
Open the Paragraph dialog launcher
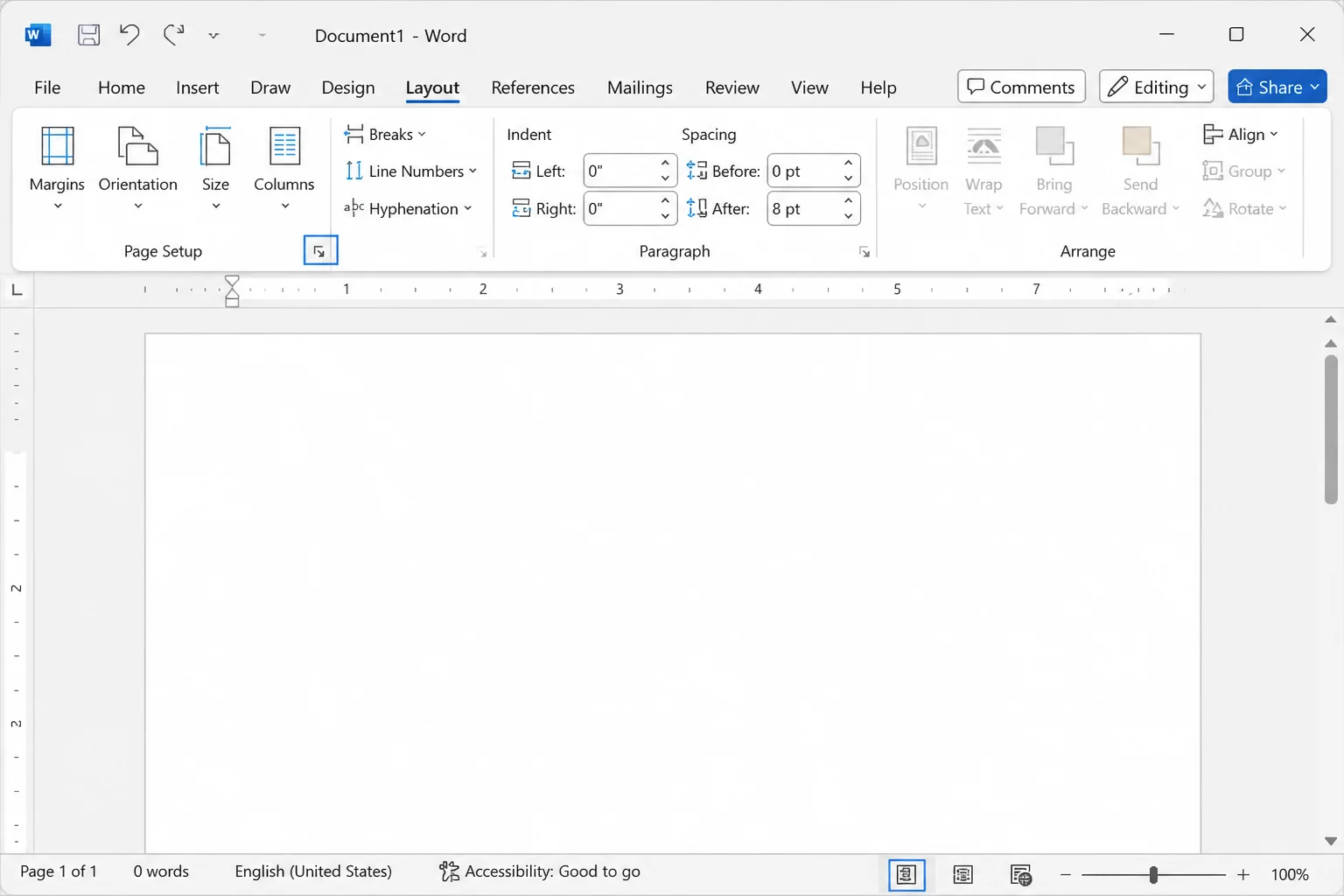pyautogui.click(x=864, y=252)
